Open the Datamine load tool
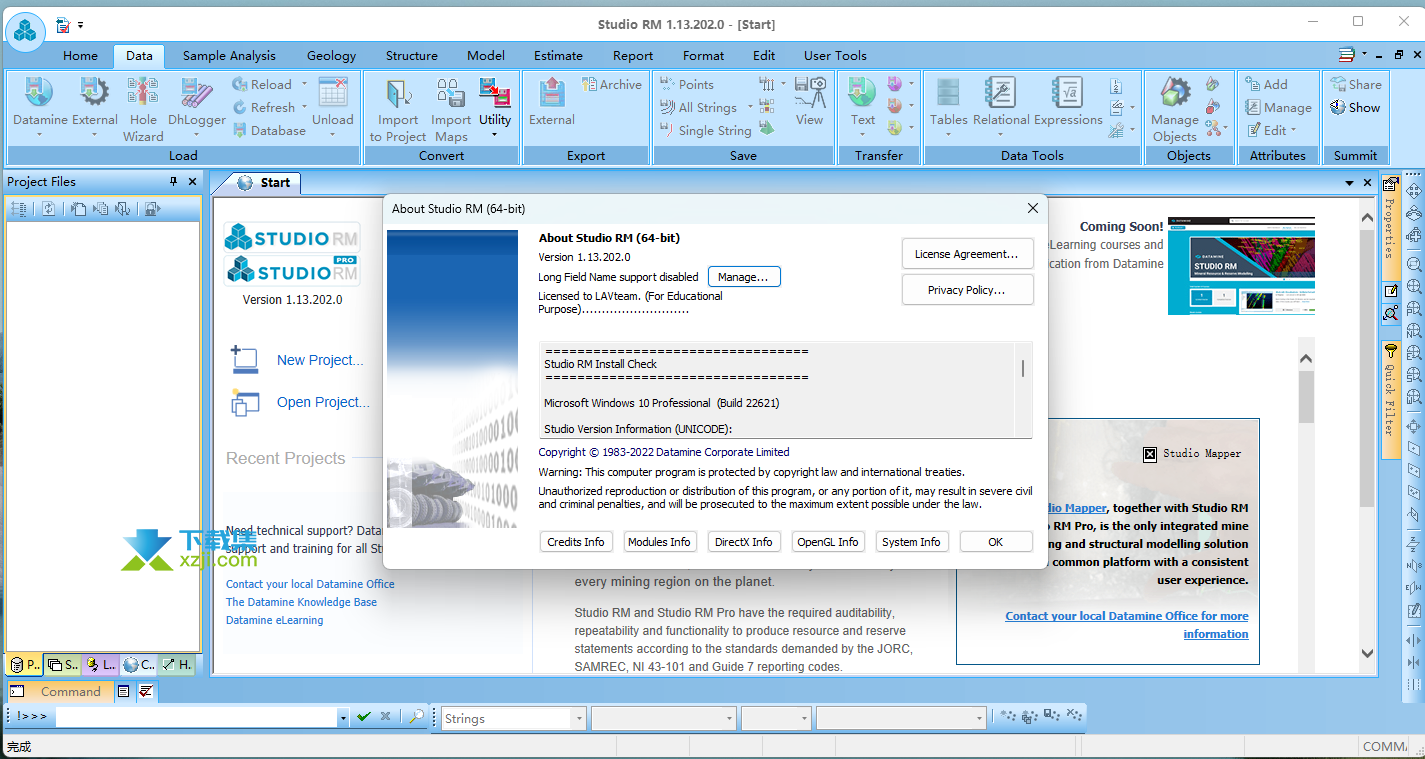Screen dimensions: 1425x759 click(x=40, y=105)
